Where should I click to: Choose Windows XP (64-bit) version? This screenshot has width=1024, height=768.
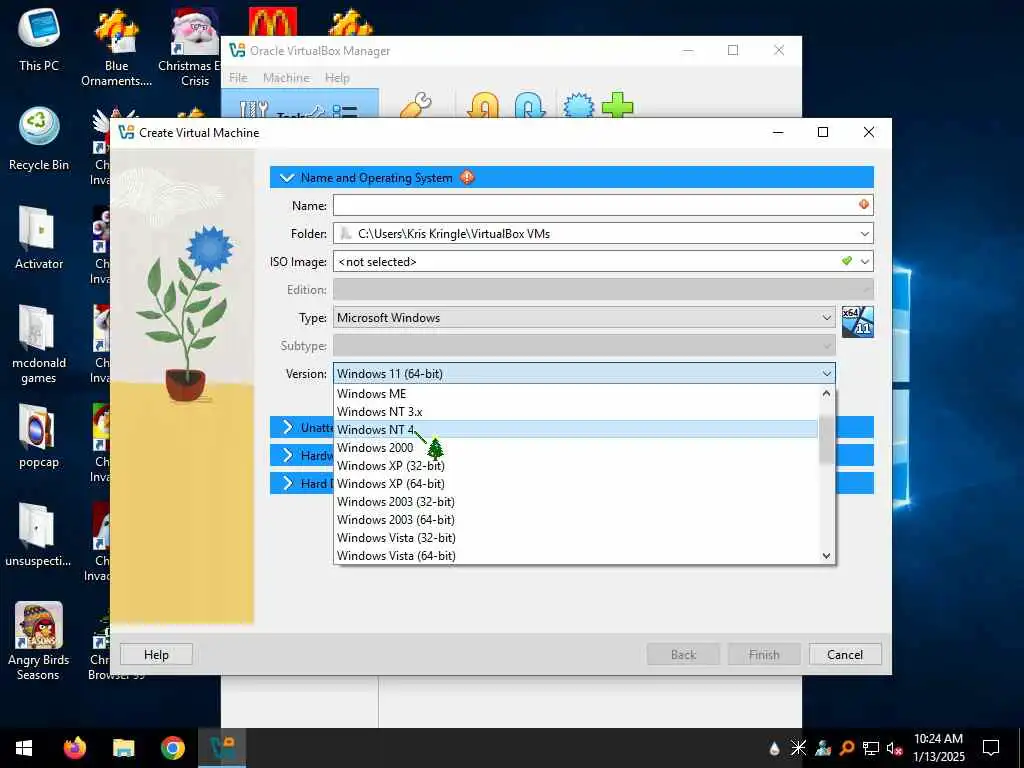point(576,484)
